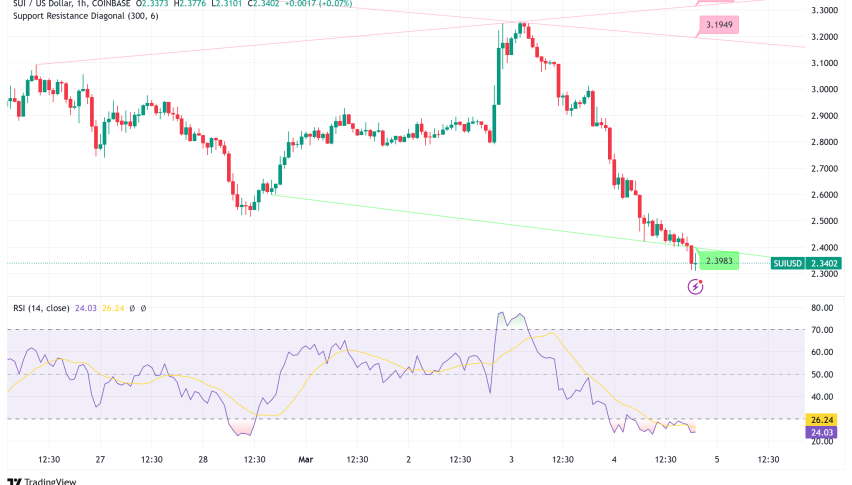This screenshot has width=852, height=485.
Task: Click the 3.0000 price axis label
Action: [824, 89]
